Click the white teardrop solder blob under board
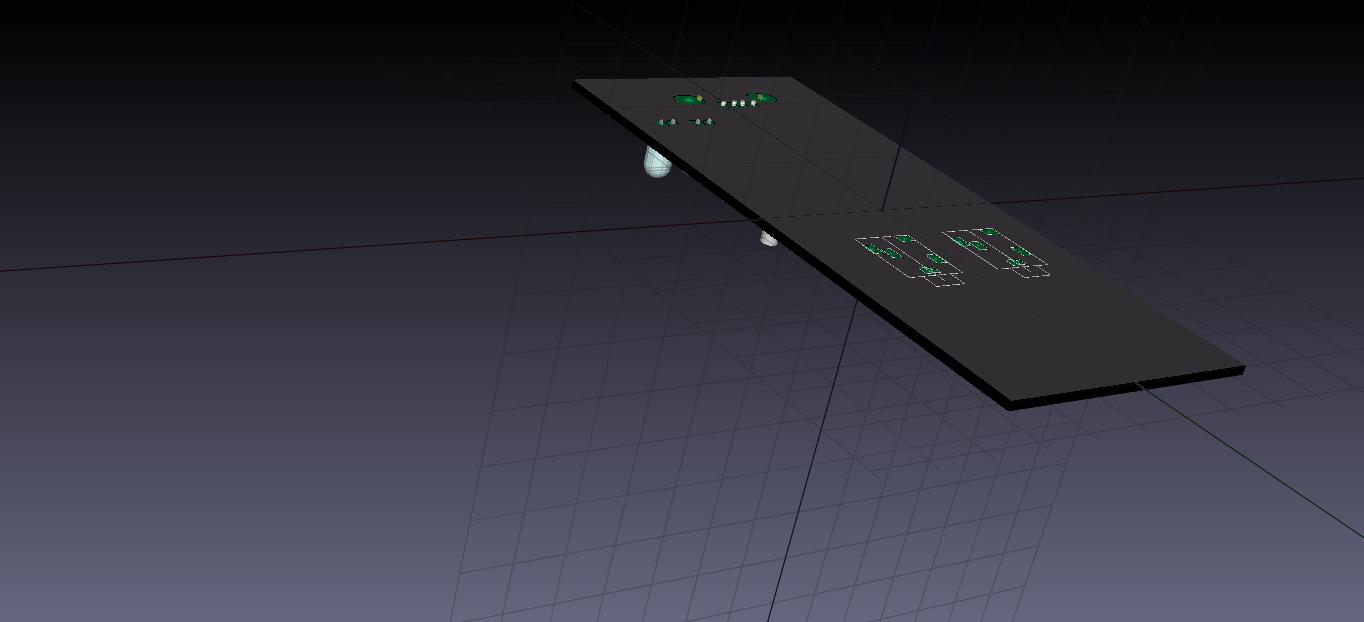 pos(655,162)
